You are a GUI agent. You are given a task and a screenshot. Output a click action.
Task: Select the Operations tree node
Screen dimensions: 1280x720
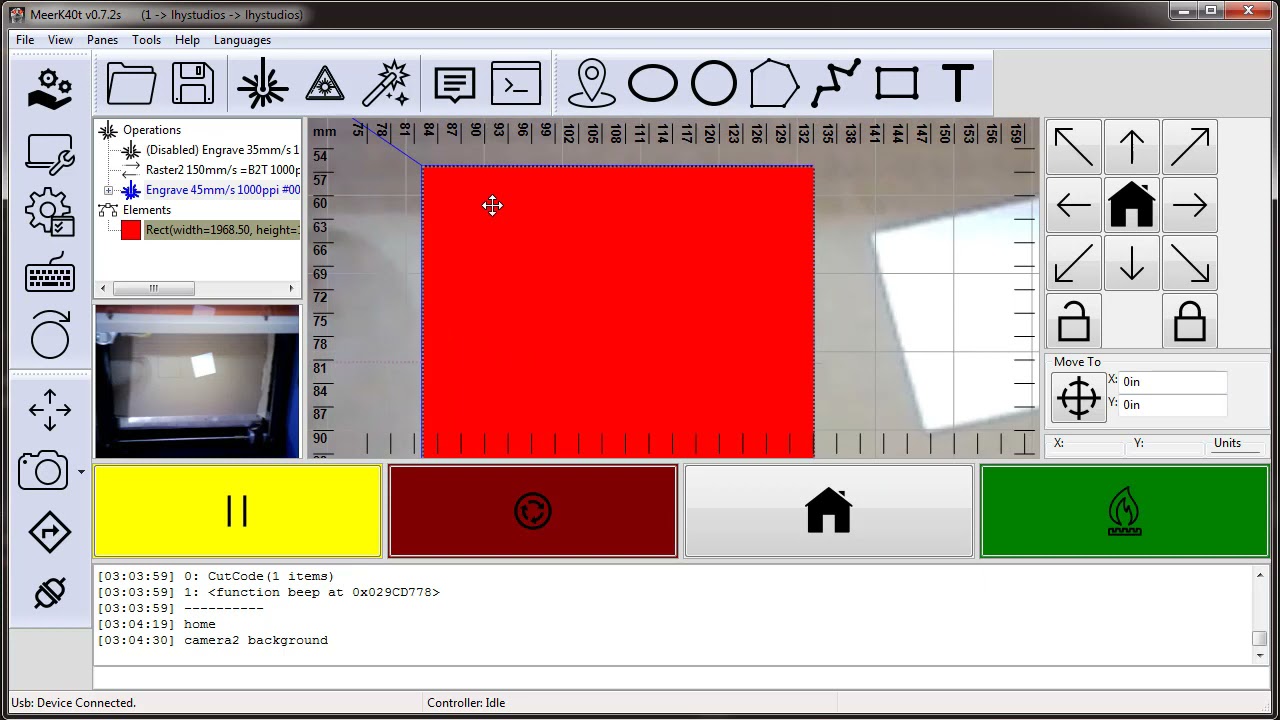pyautogui.click(x=152, y=130)
